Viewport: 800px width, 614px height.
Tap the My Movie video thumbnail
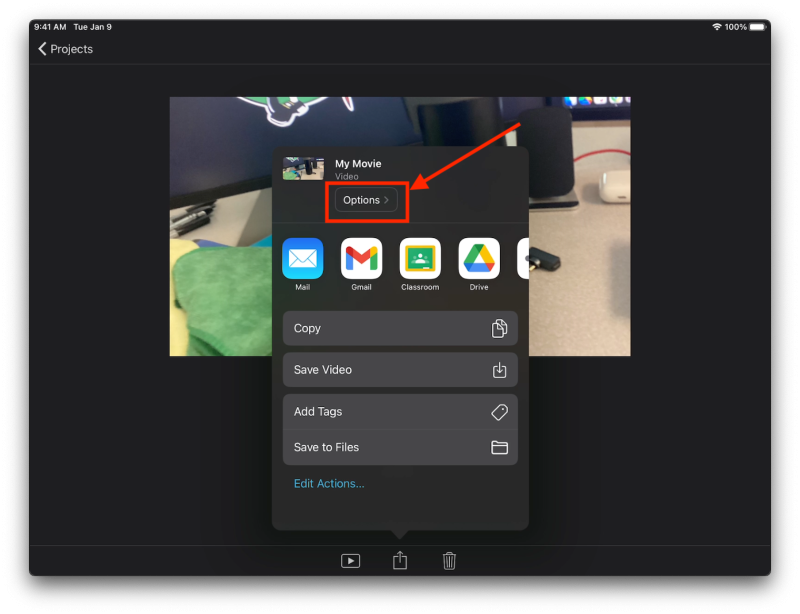coord(303,168)
